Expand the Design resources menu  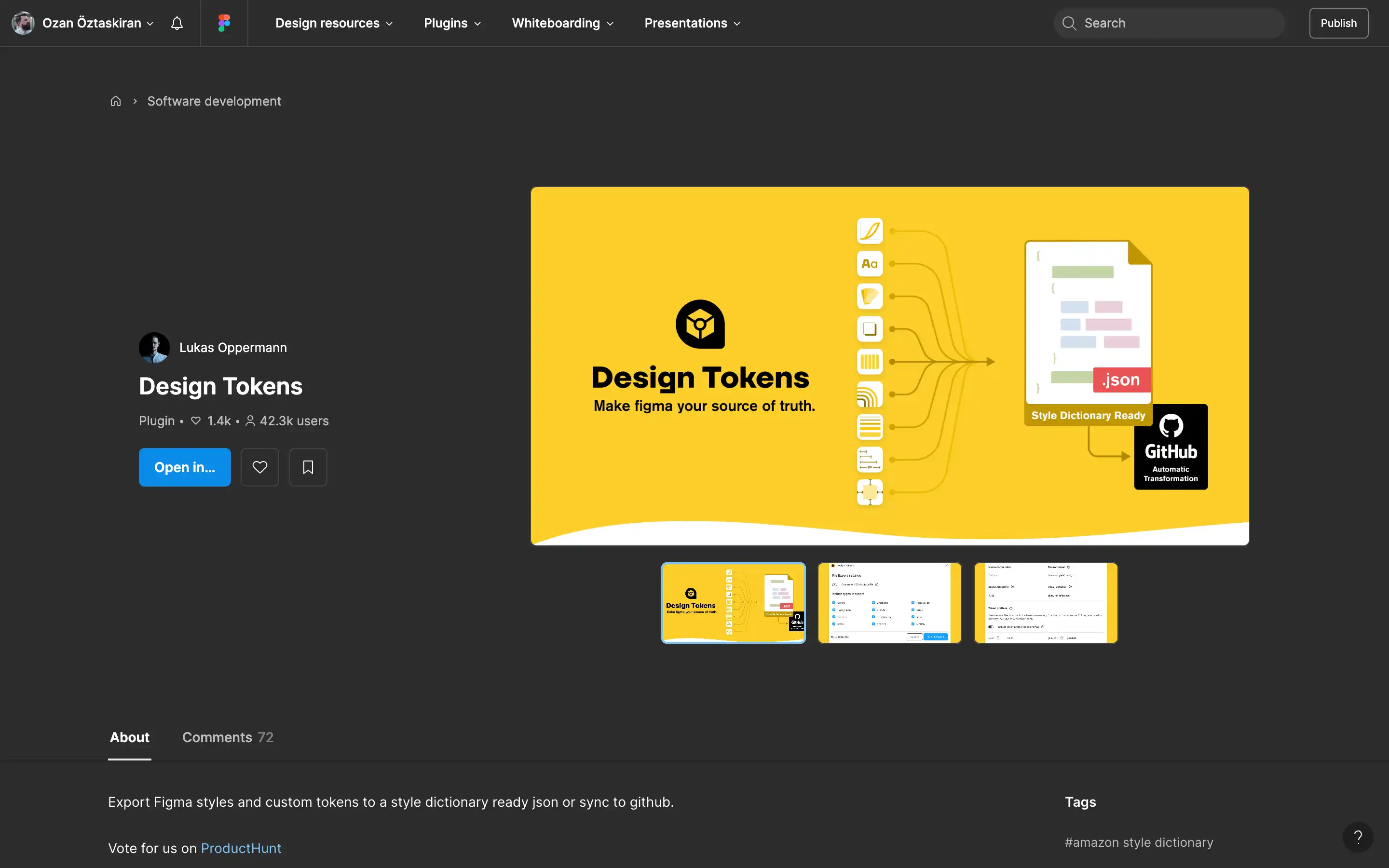(x=333, y=23)
